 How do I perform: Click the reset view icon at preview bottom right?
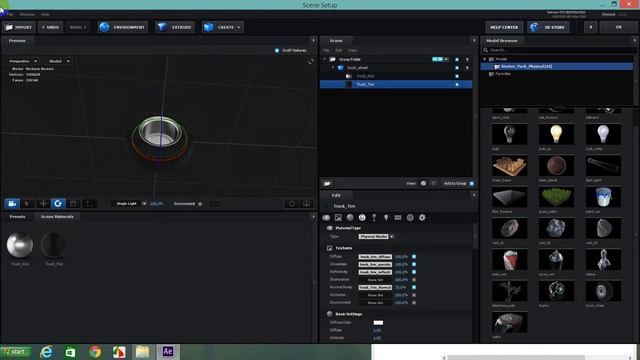[292, 204]
